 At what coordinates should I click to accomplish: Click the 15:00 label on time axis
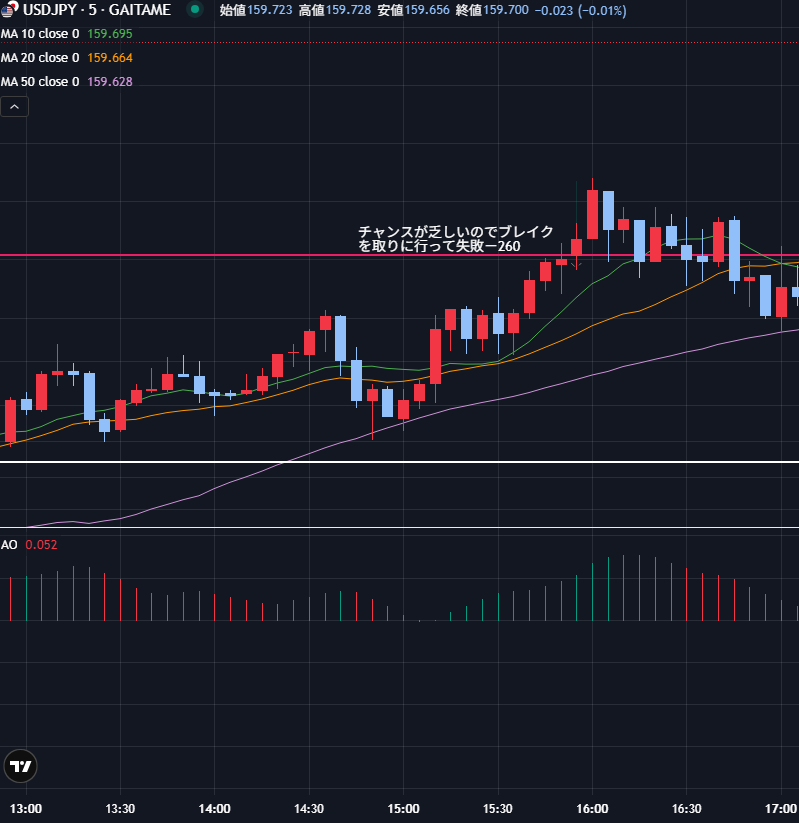point(403,808)
